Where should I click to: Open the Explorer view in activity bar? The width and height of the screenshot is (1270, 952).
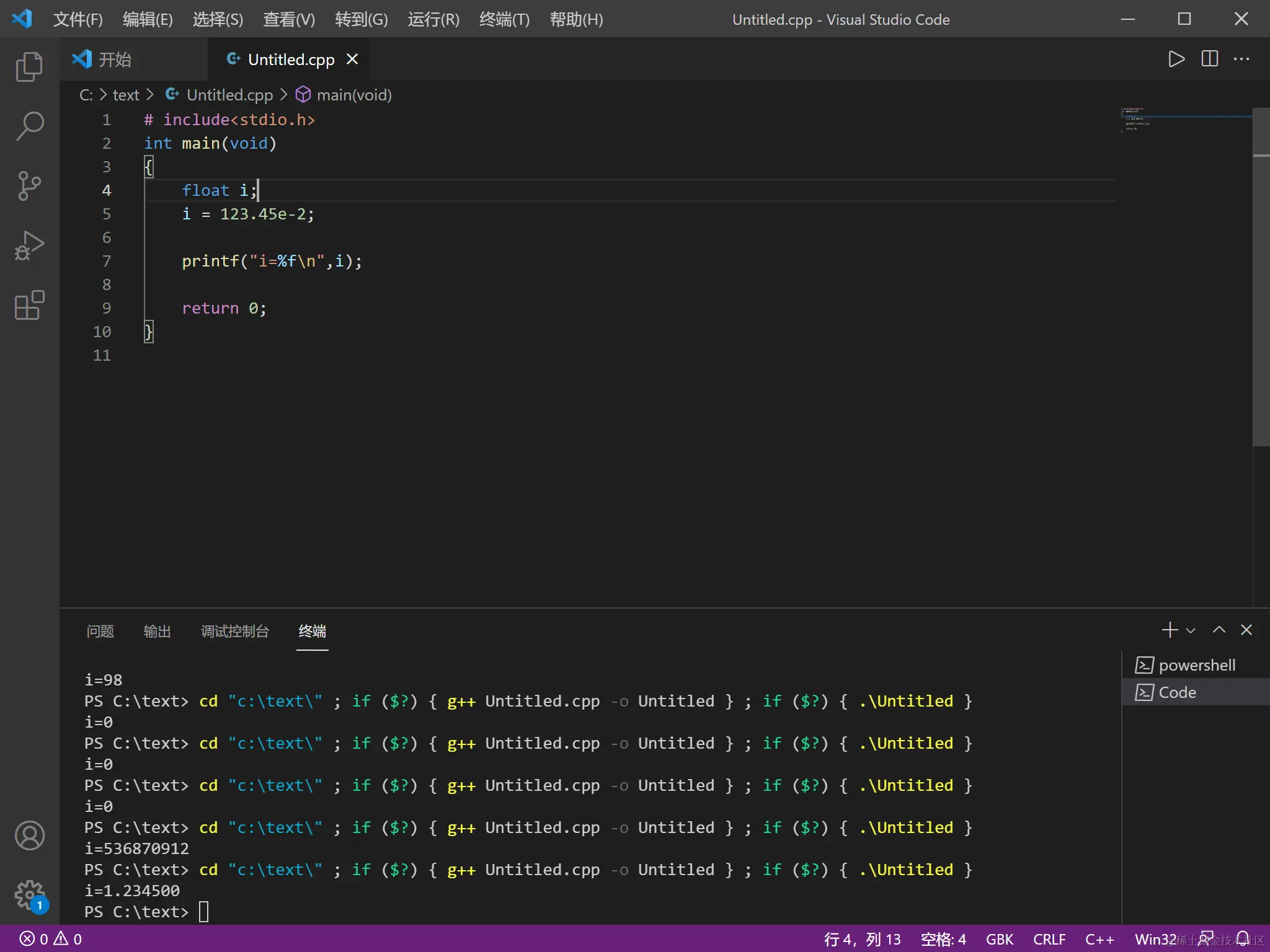[x=29, y=66]
